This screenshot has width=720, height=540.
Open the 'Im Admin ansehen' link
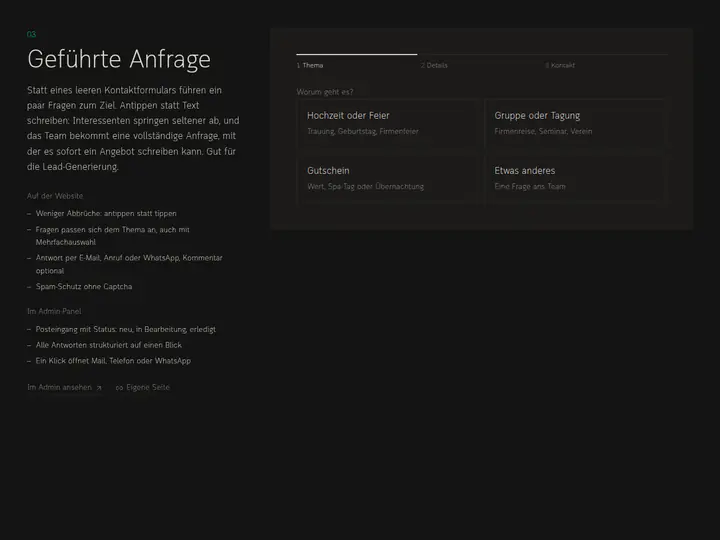pyautogui.click(x=64, y=387)
